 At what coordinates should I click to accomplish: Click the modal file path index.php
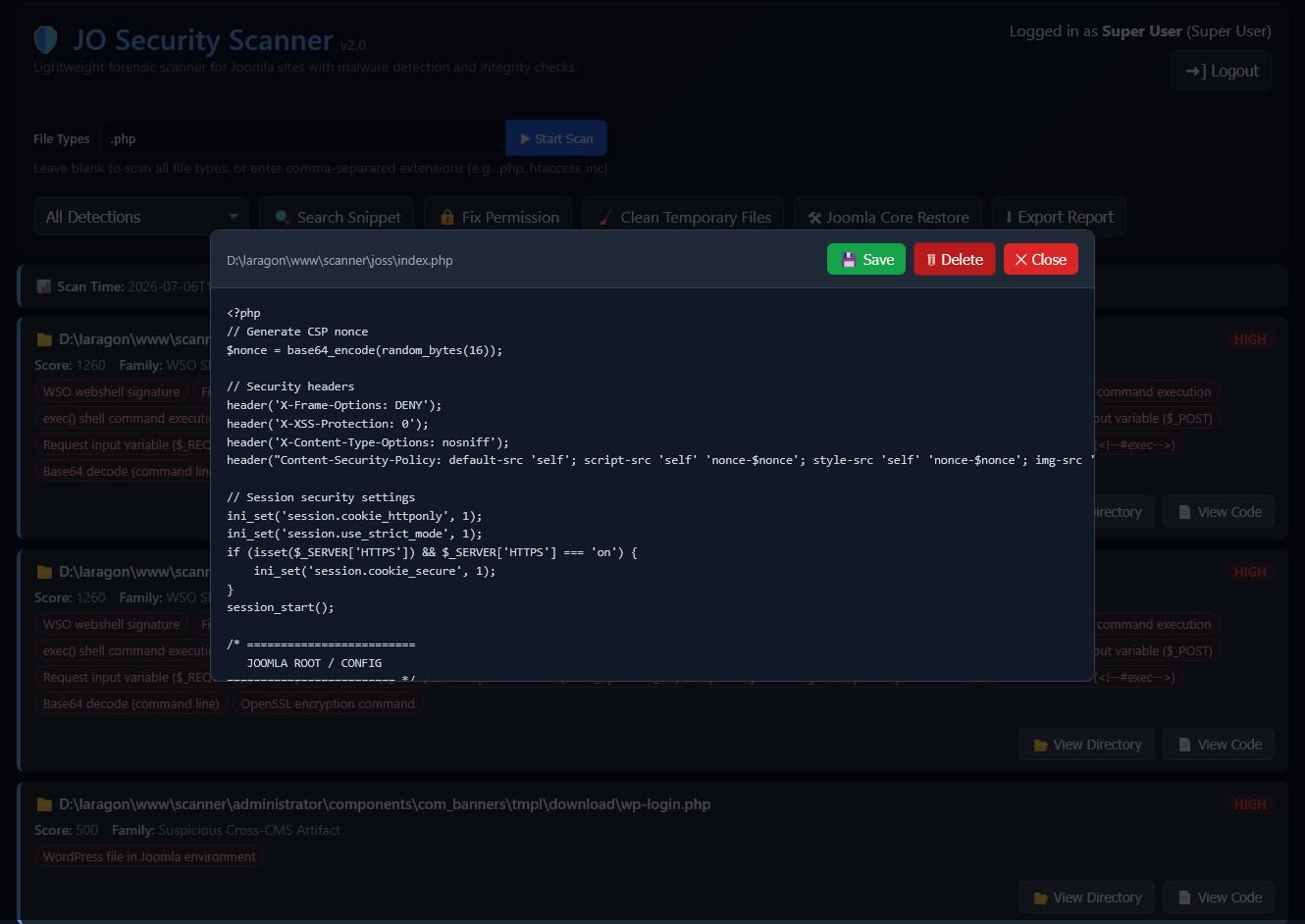coord(339,260)
